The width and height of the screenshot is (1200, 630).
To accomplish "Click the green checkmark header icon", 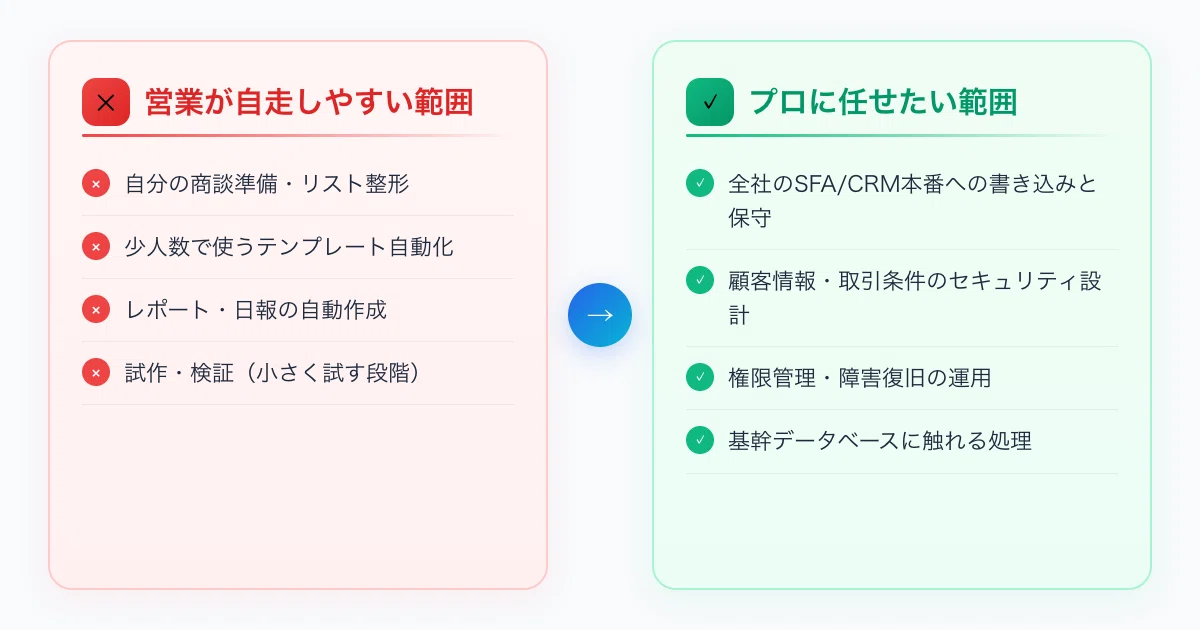I will (x=710, y=102).
